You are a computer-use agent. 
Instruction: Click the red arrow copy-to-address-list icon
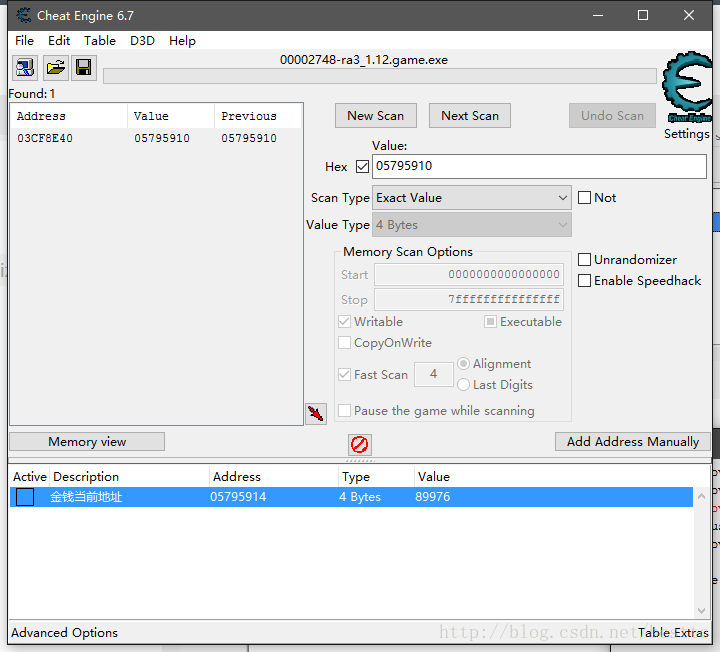316,414
